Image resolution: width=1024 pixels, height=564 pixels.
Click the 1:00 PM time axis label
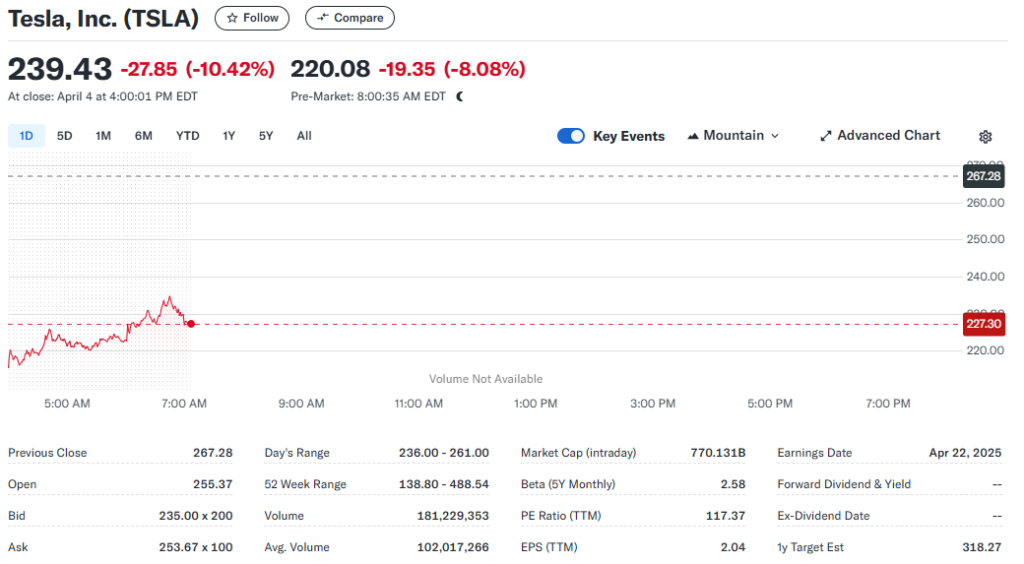pyautogui.click(x=536, y=403)
